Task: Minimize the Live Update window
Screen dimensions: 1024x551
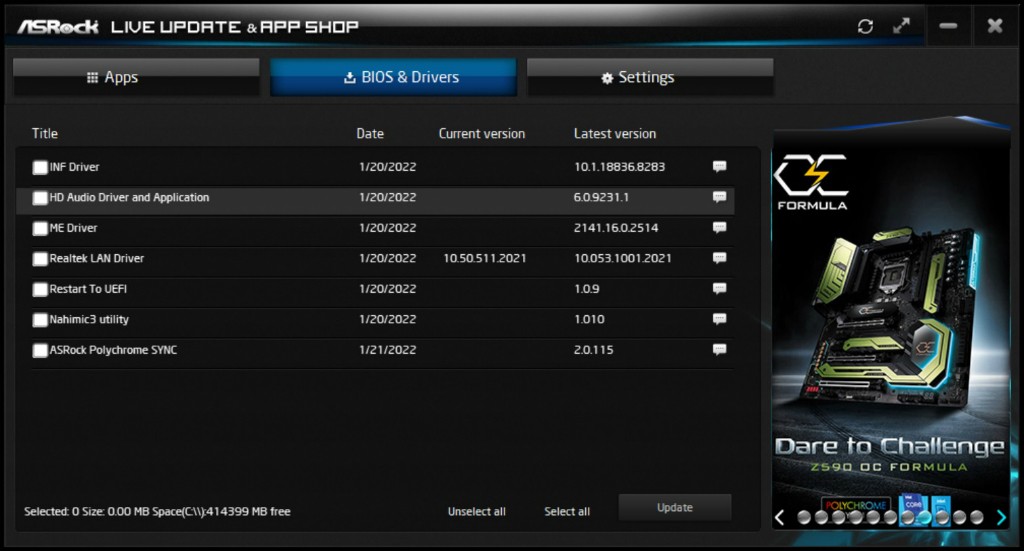Action: [x=948, y=26]
